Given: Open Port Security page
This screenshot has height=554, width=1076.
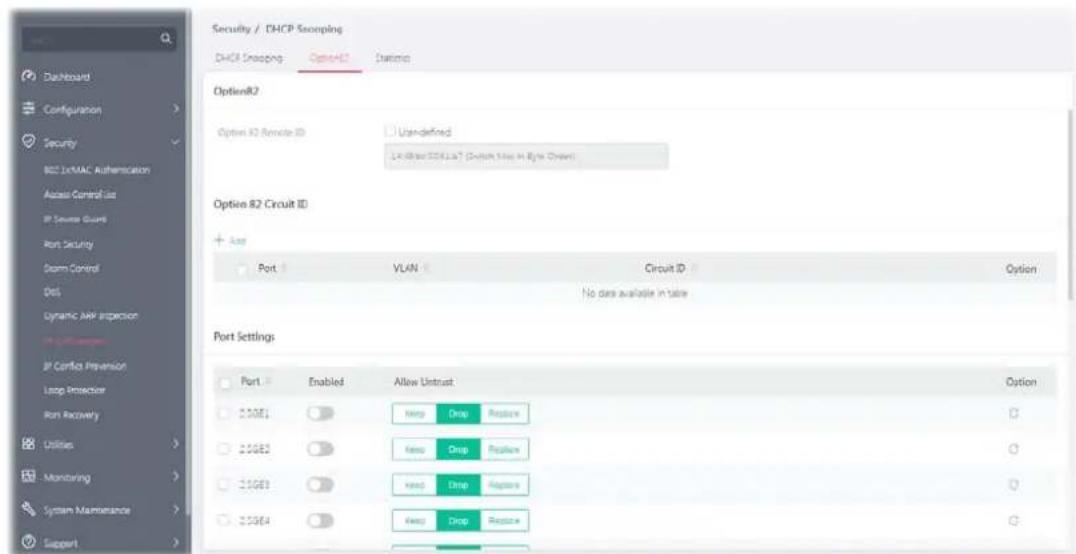Looking at the screenshot, I should click(x=67, y=244).
